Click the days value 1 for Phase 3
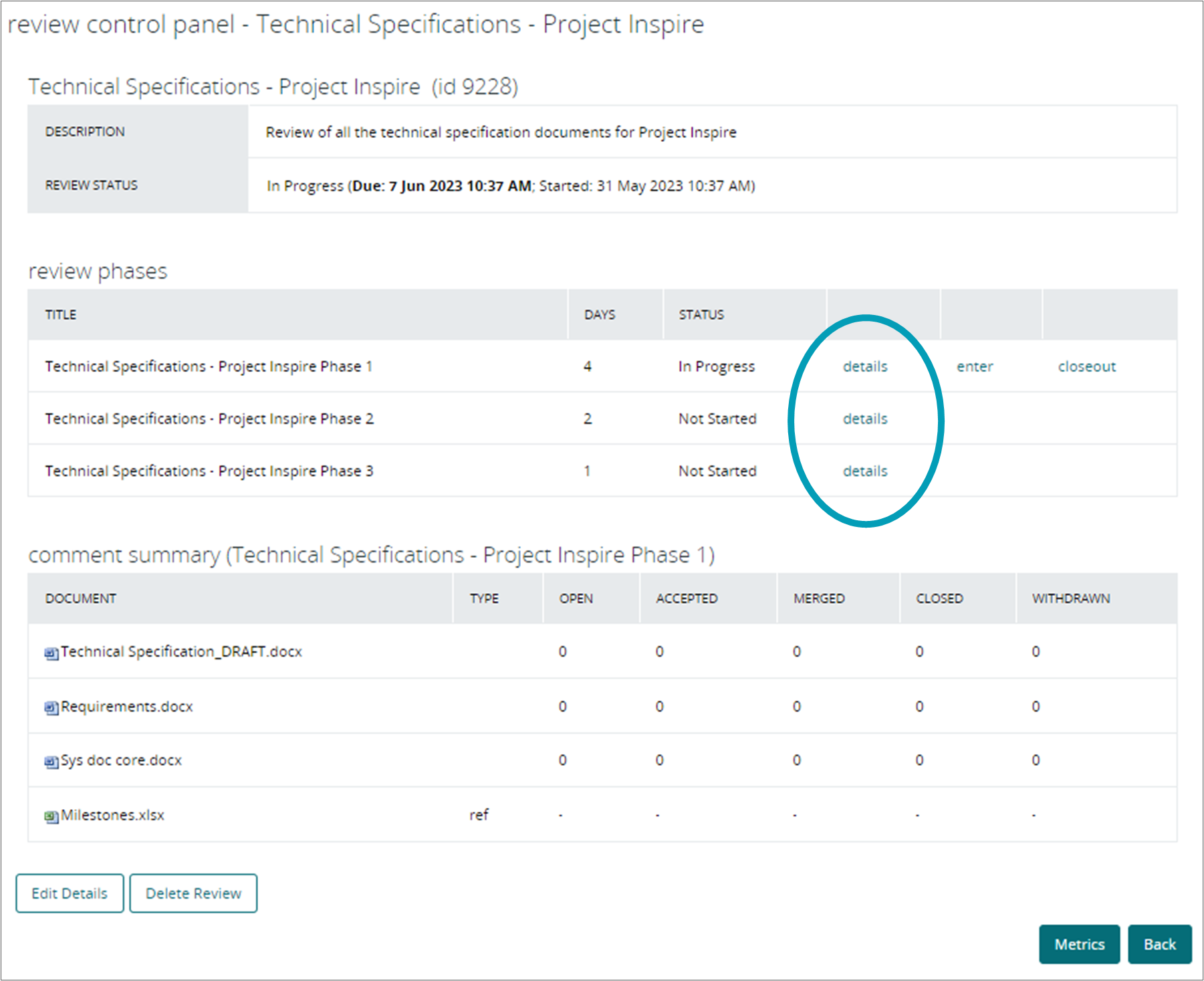 pos(587,471)
